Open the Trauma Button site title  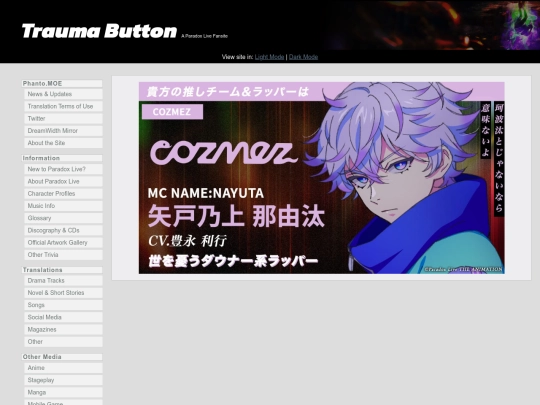pyautogui.click(x=99, y=31)
